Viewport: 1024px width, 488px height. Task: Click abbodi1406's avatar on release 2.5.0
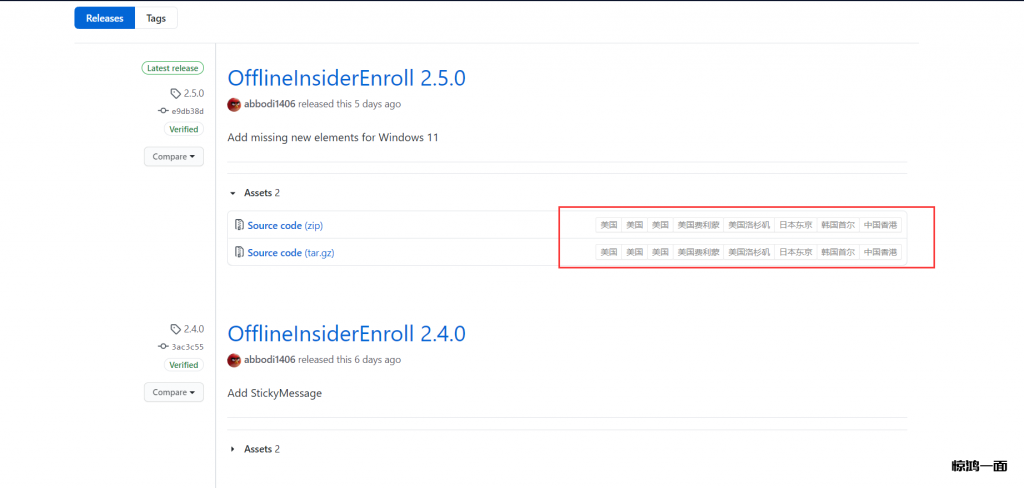pyautogui.click(x=234, y=104)
